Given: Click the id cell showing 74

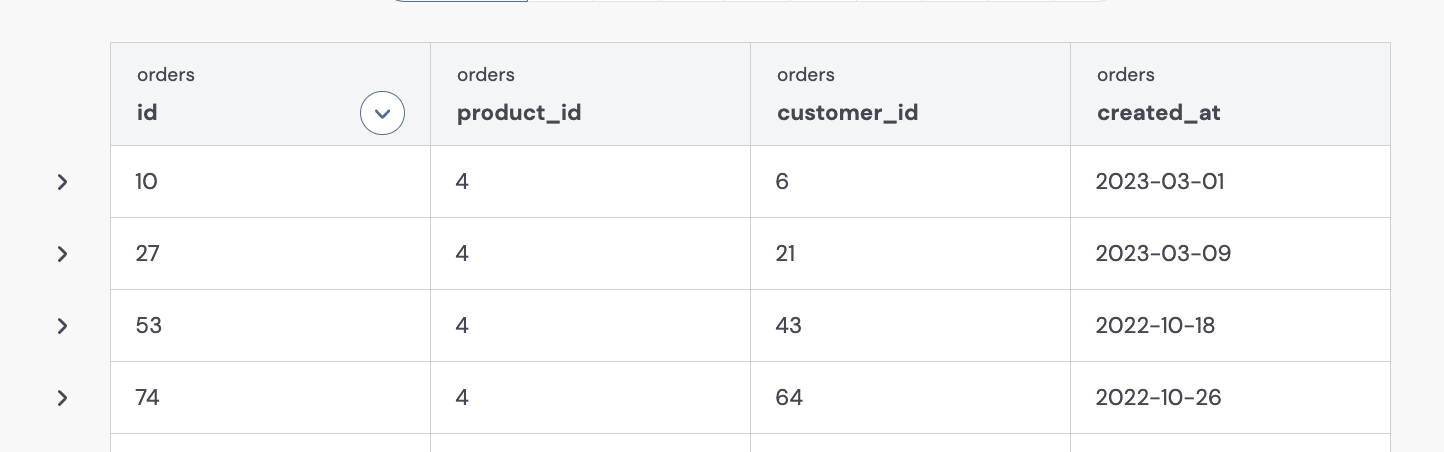Looking at the screenshot, I should click(270, 398).
